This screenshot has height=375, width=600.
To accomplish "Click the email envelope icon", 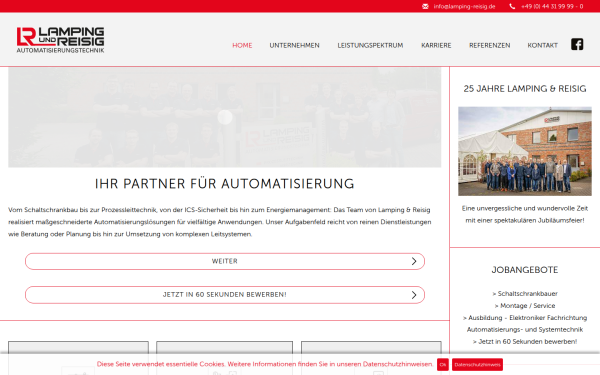I will coord(425,7).
